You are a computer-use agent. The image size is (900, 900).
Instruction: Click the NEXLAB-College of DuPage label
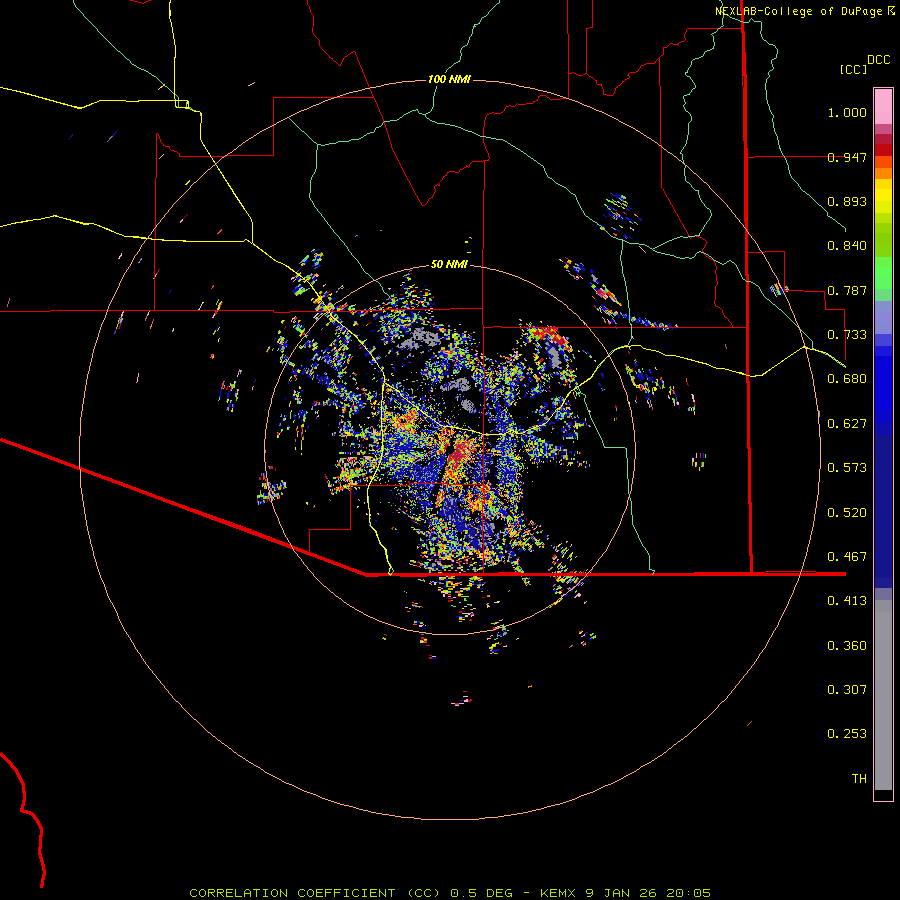coord(798,11)
